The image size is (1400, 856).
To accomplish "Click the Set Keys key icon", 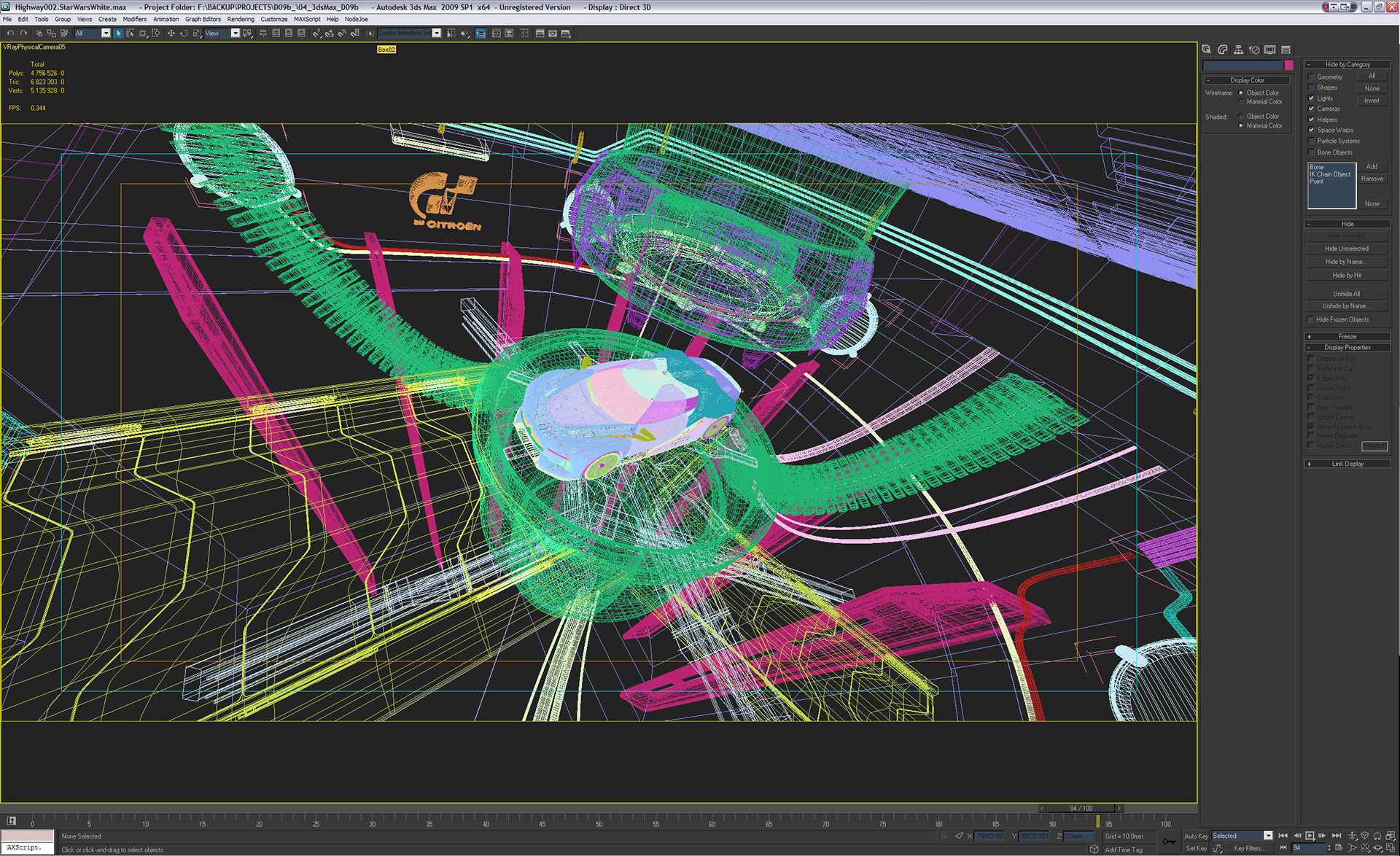I will pos(1170,841).
